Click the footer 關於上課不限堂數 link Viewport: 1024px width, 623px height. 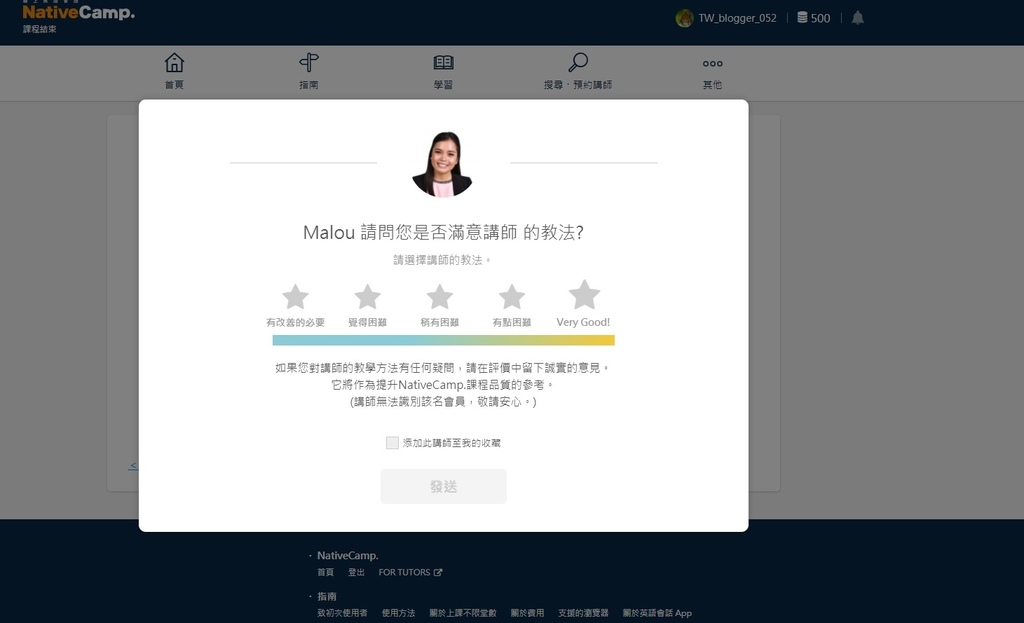tap(462, 613)
